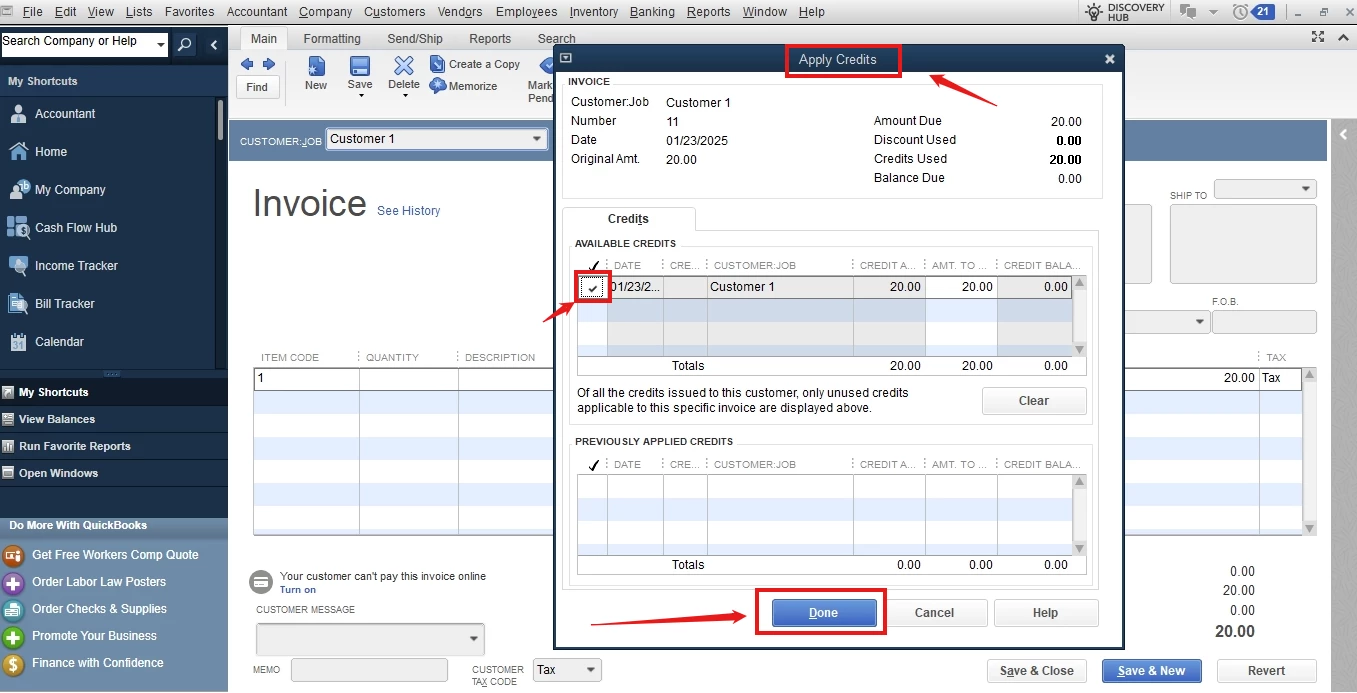This screenshot has width=1357, height=693.
Task: Expand the right side panel arrow
Action: [1343, 135]
